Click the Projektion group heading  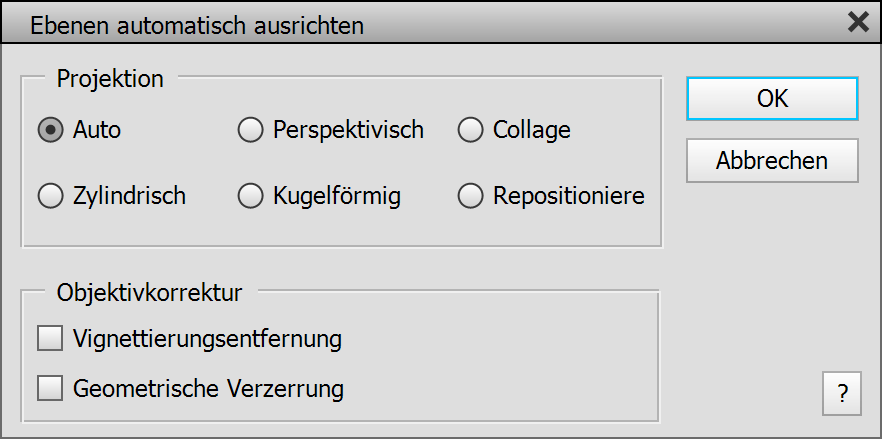tap(110, 78)
